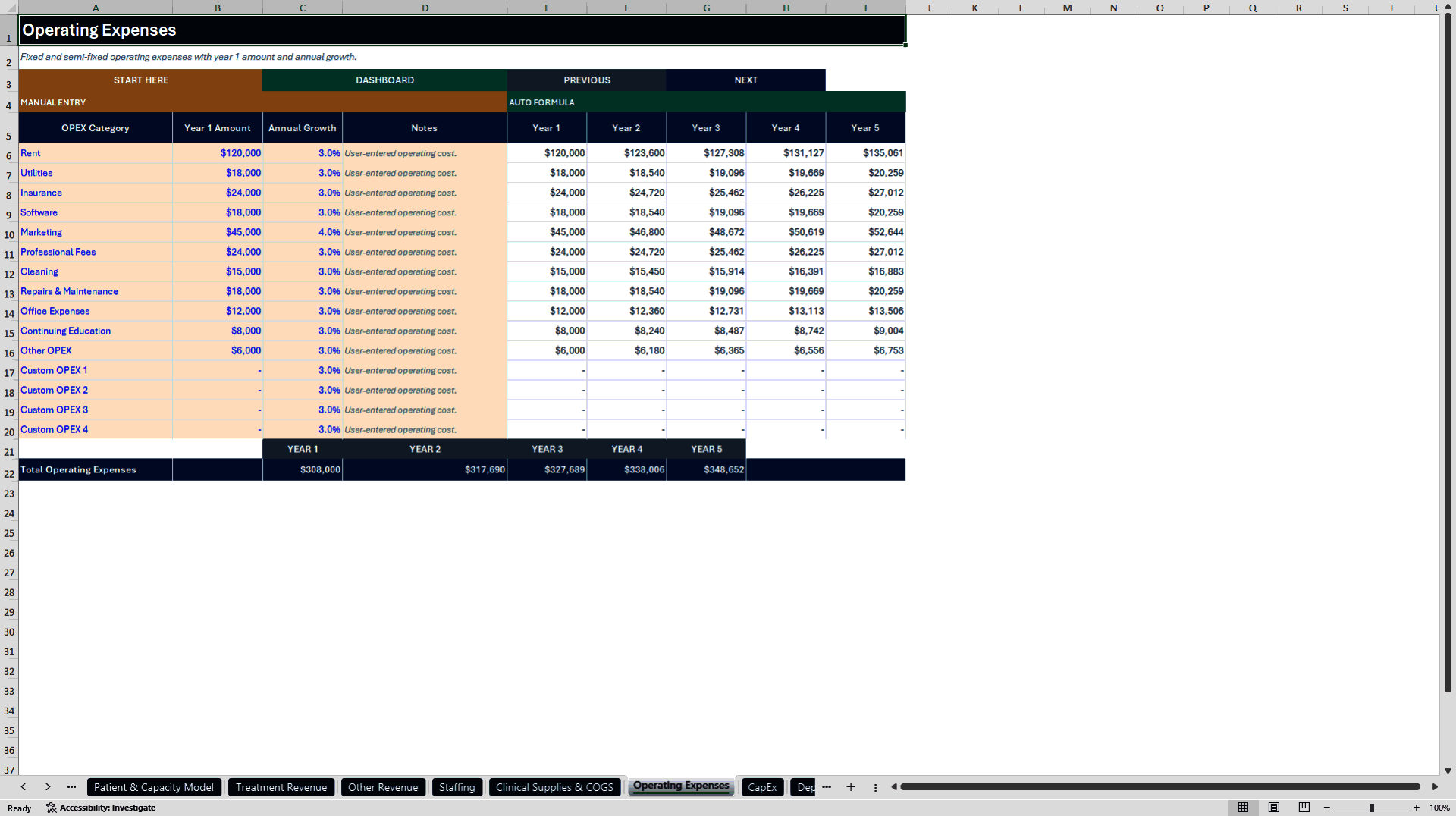Go to Staffing sheet tab

[457, 787]
